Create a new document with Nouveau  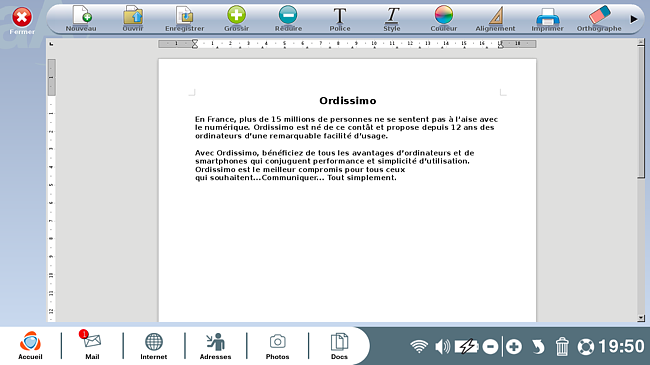(81, 19)
